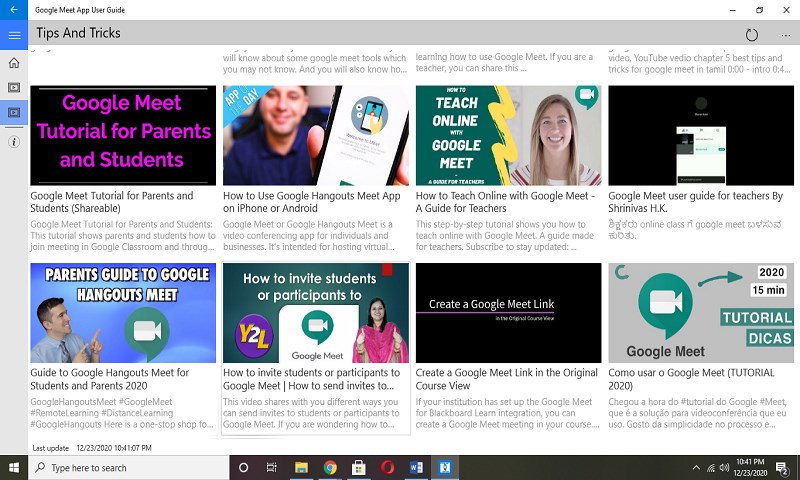Open the first video section sidebar icon
The height and width of the screenshot is (480, 800).
[x=14, y=87]
